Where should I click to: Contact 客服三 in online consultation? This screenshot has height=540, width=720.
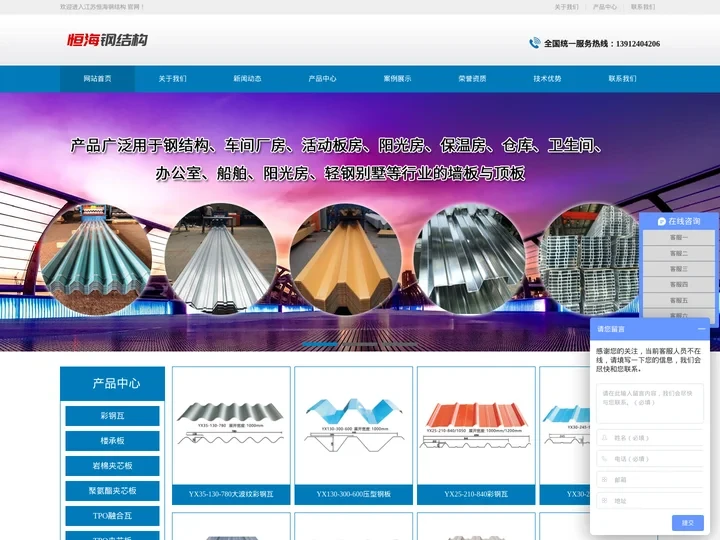(679, 269)
